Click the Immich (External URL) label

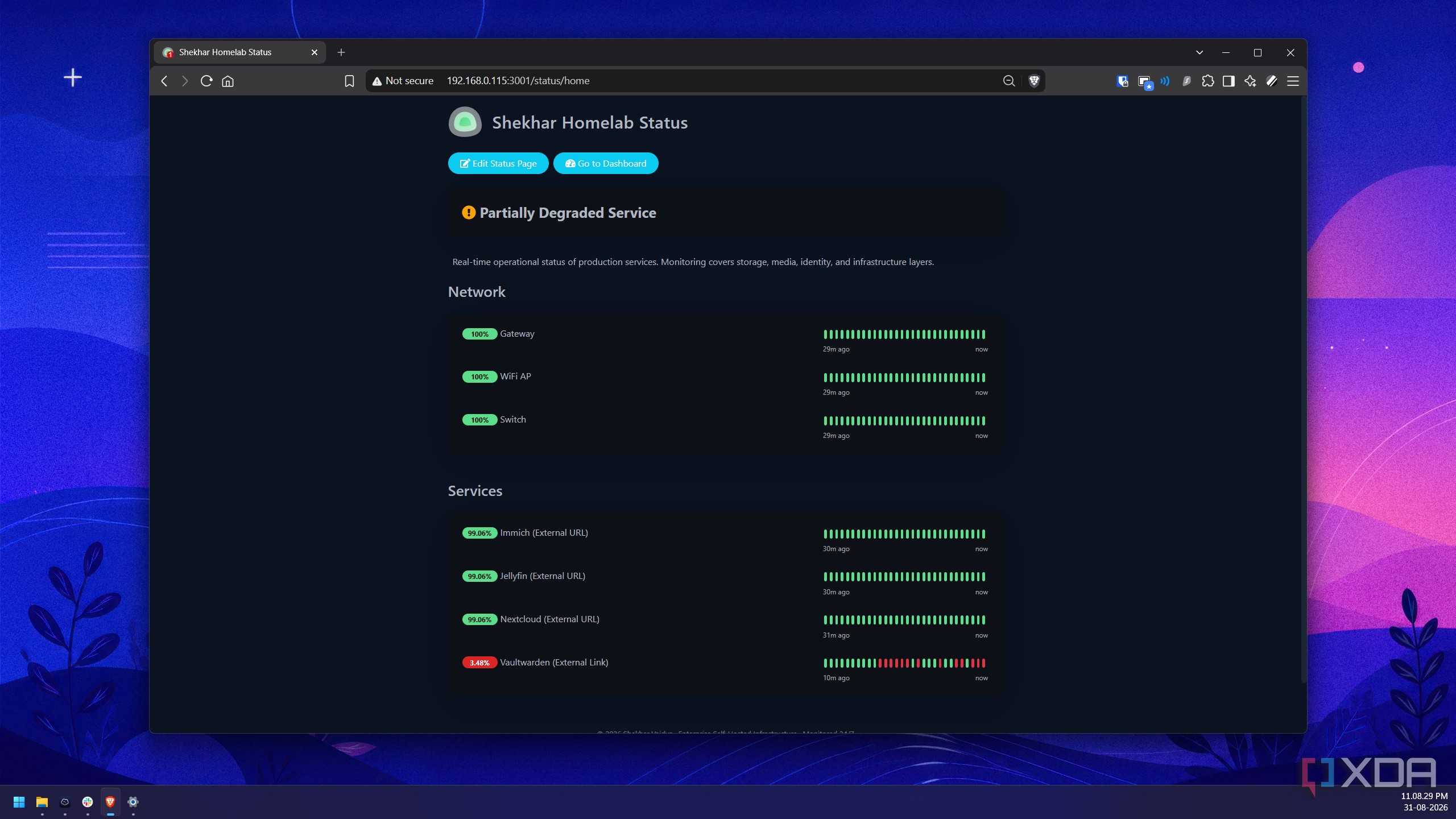pyautogui.click(x=544, y=532)
